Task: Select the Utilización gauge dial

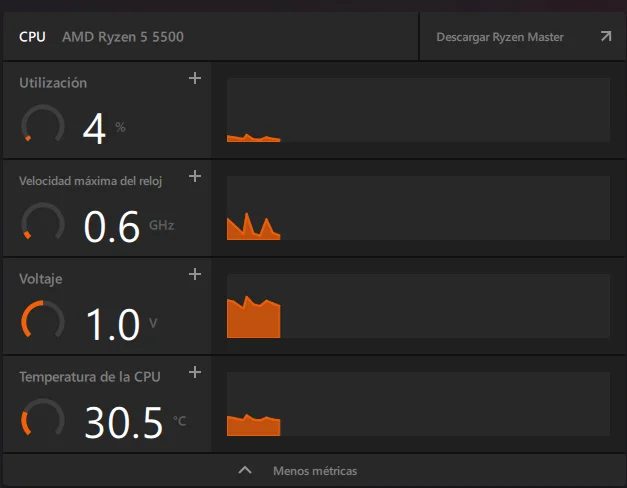Action: [x=43, y=126]
